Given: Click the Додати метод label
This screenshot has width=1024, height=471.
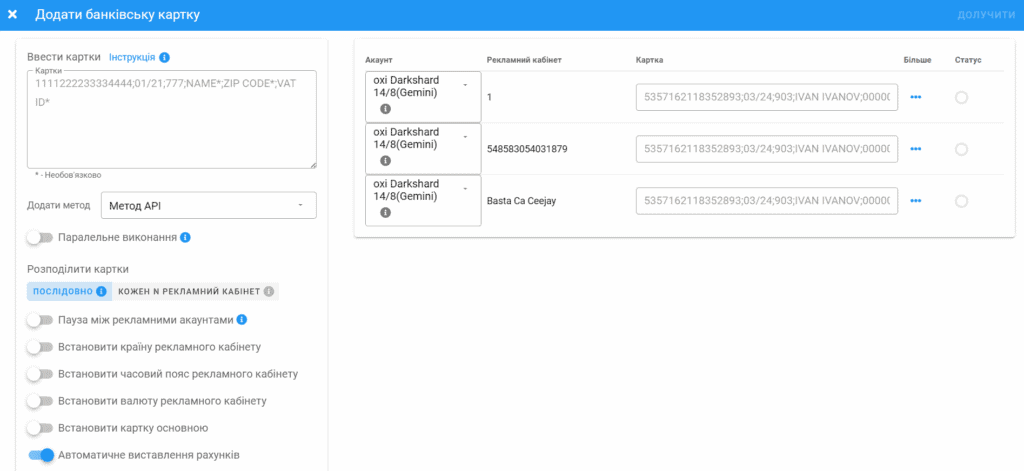Looking at the screenshot, I should pyautogui.click(x=59, y=205).
